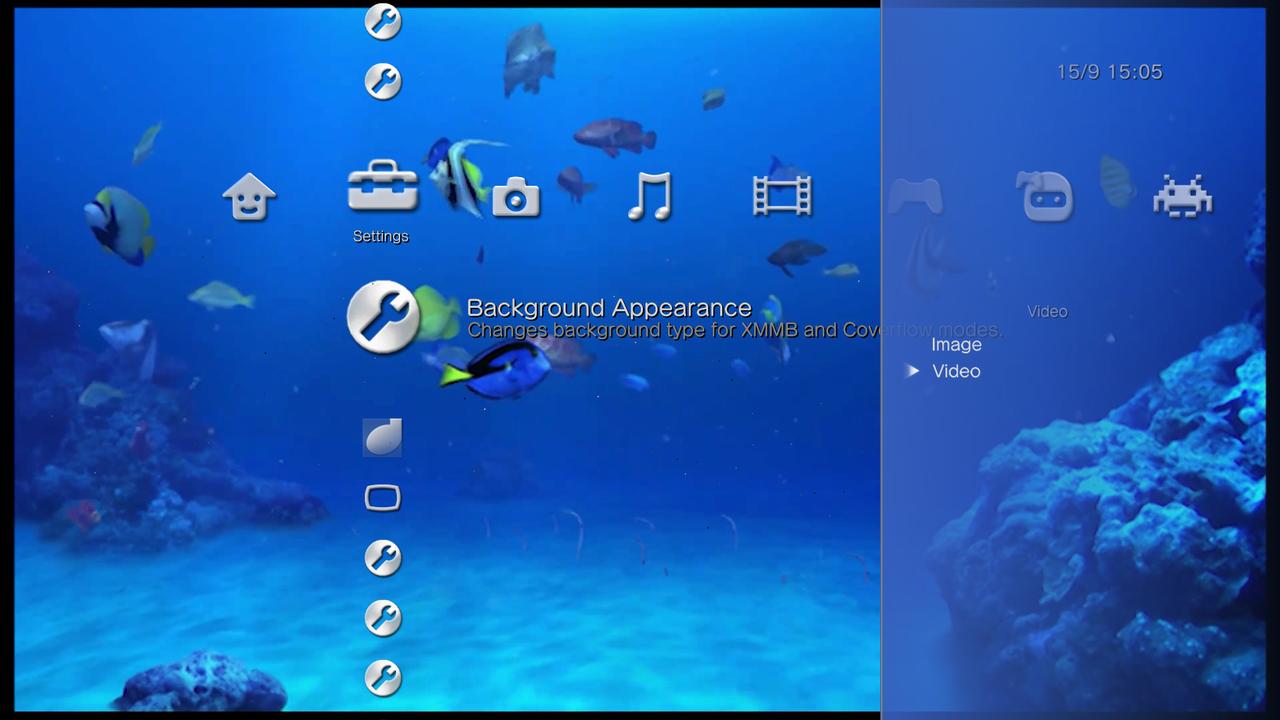
Task: Switch to the Video film strip category
Action: click(x=782, y=195)
